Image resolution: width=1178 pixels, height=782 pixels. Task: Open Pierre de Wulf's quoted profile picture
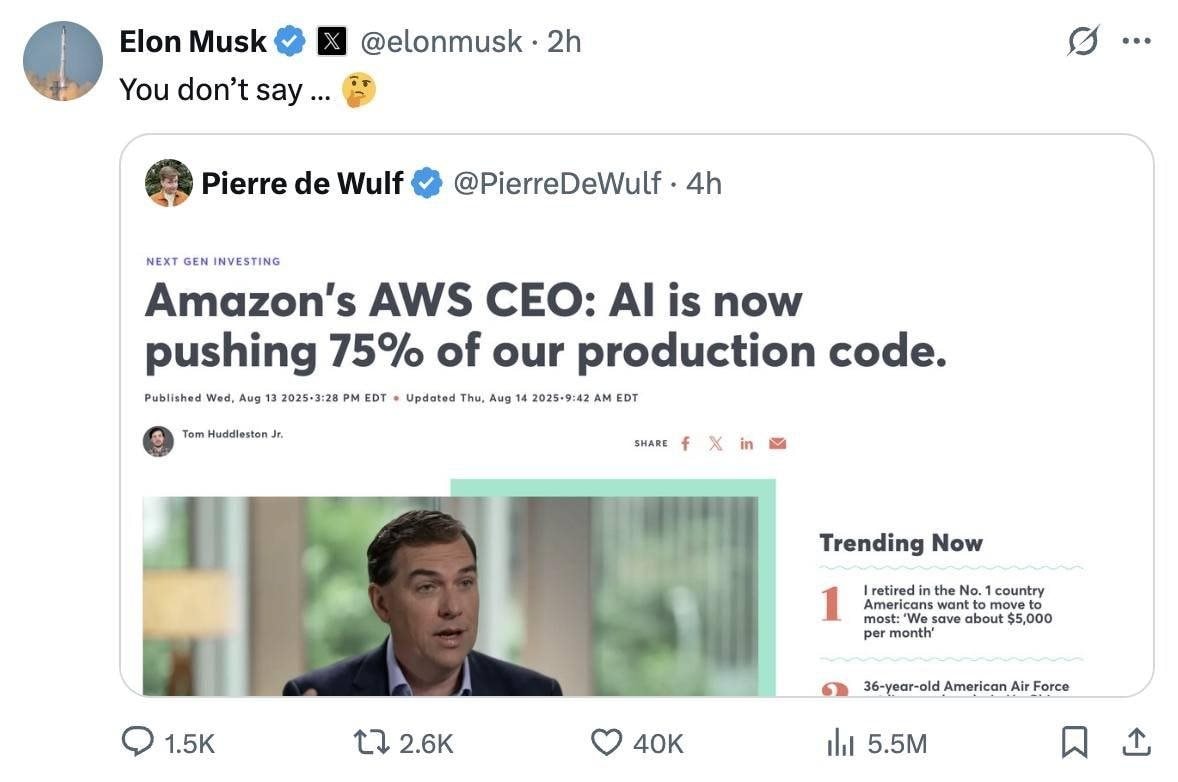click(169, 183)
